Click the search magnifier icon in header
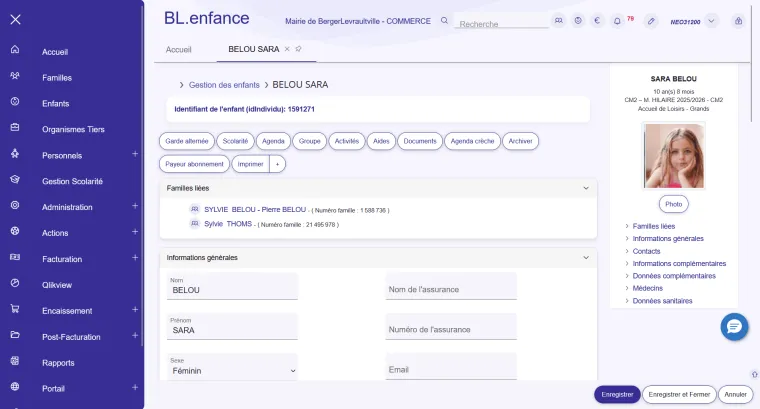Screen dimensions: 760x409 click(444, 21)
